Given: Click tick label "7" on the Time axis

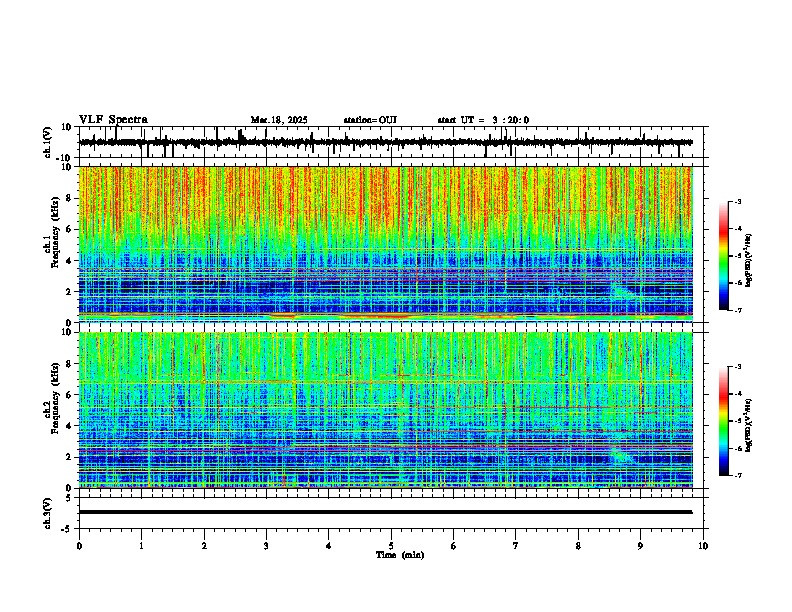Looking at the screenshot, I should (516, 546).
